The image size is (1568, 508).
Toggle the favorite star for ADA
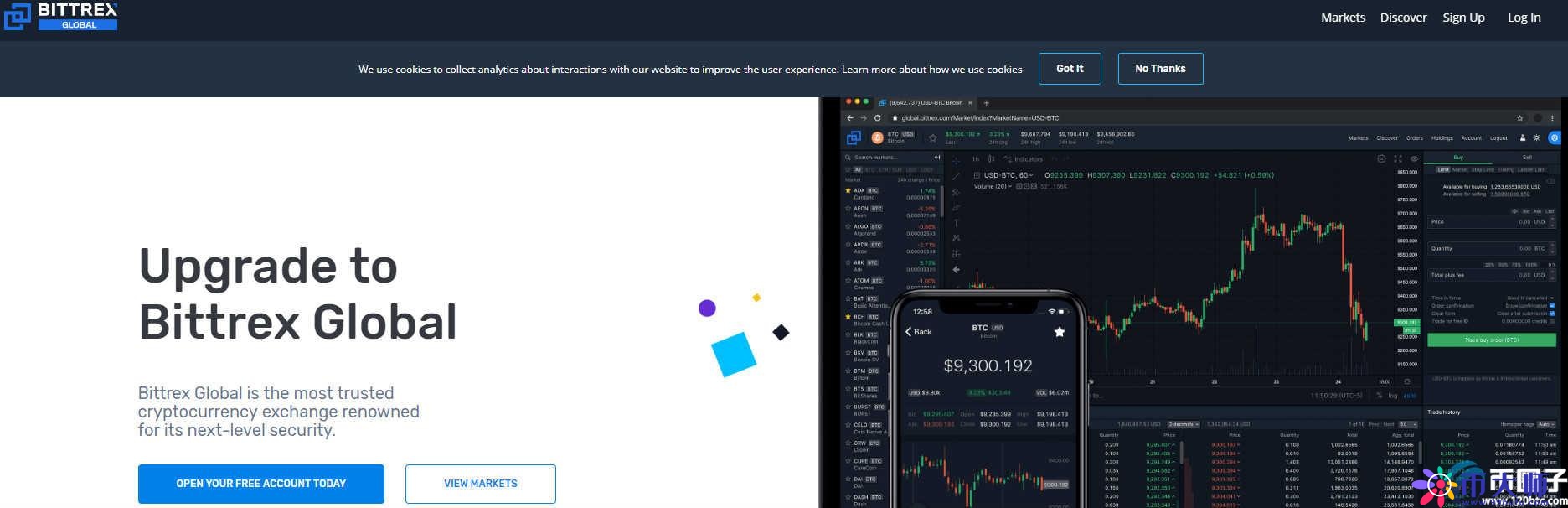tap(848, 191)
